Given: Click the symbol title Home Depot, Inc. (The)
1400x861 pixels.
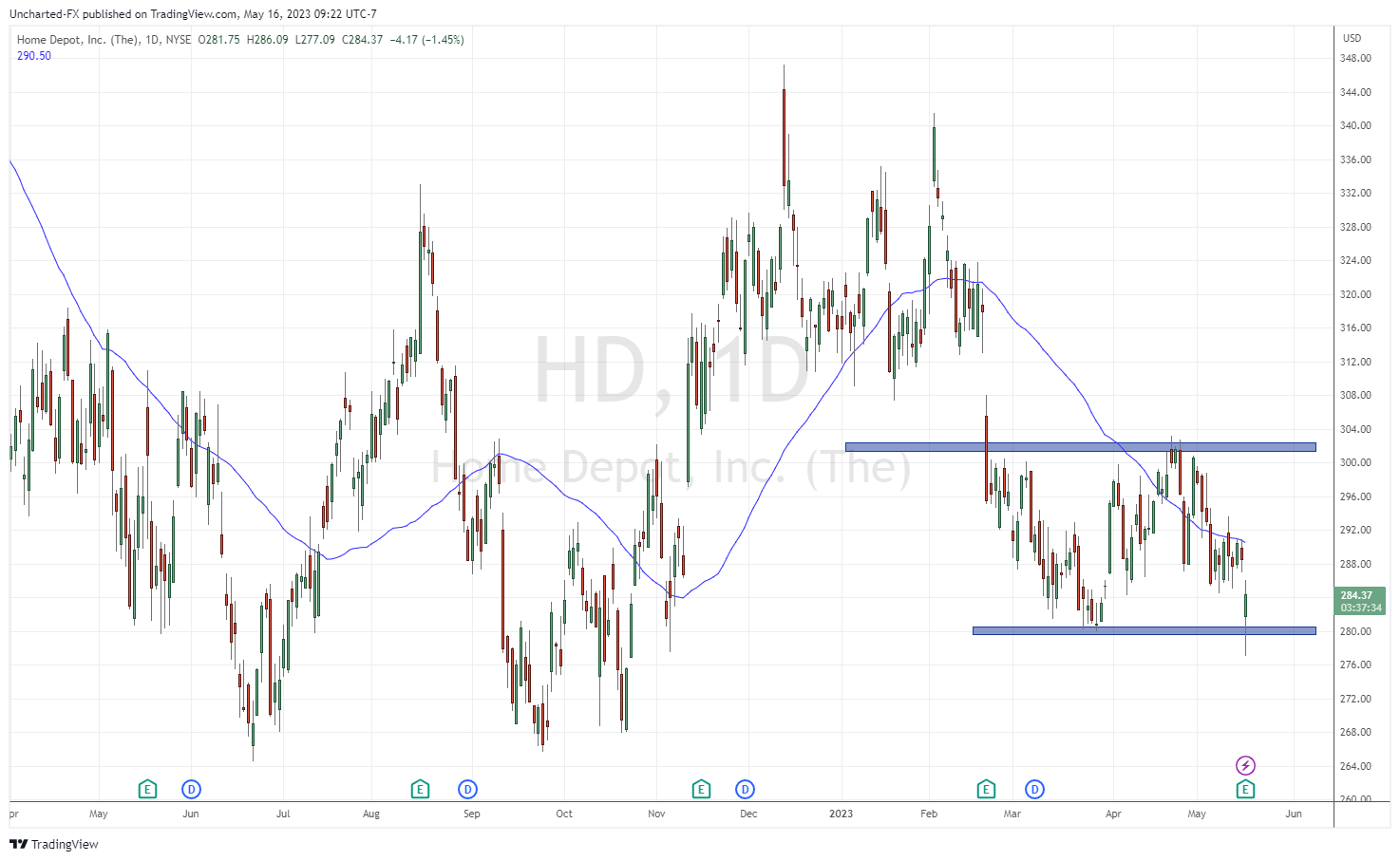Looking at the screenshot, I should (x=77, y=40).
